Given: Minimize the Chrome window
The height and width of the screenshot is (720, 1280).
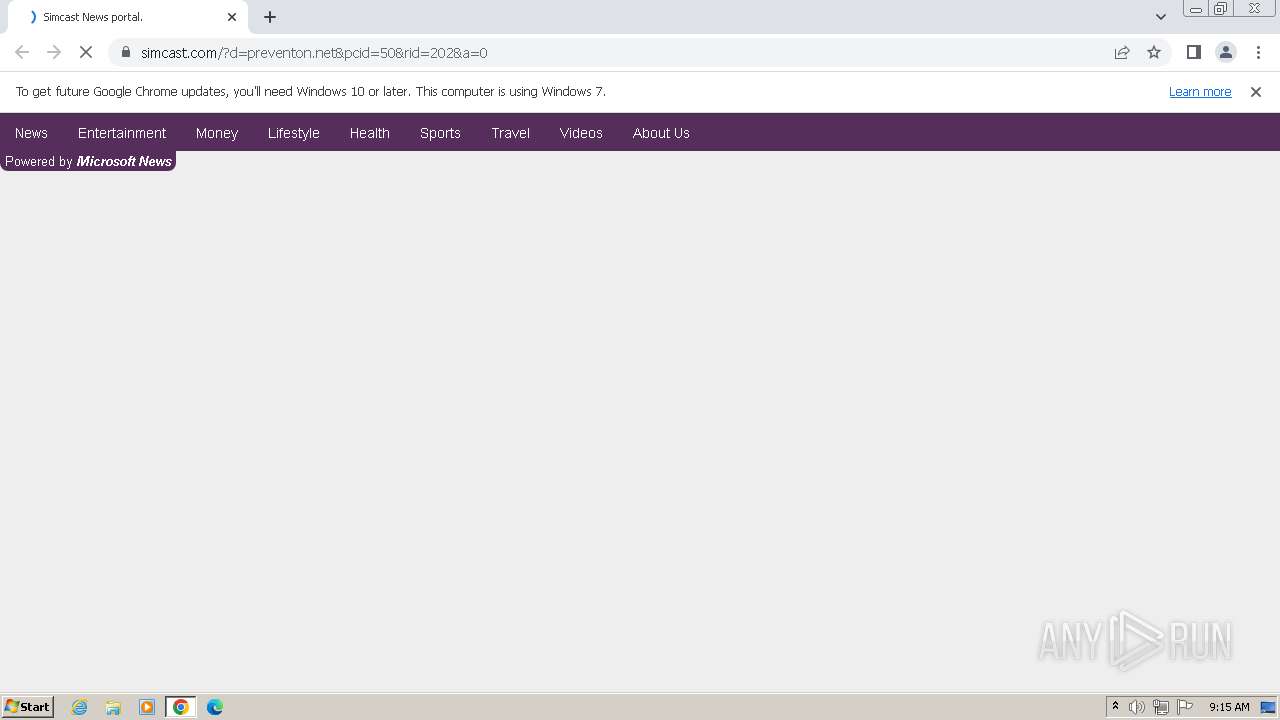Looking at the screenshot, I should (1196, 9).
